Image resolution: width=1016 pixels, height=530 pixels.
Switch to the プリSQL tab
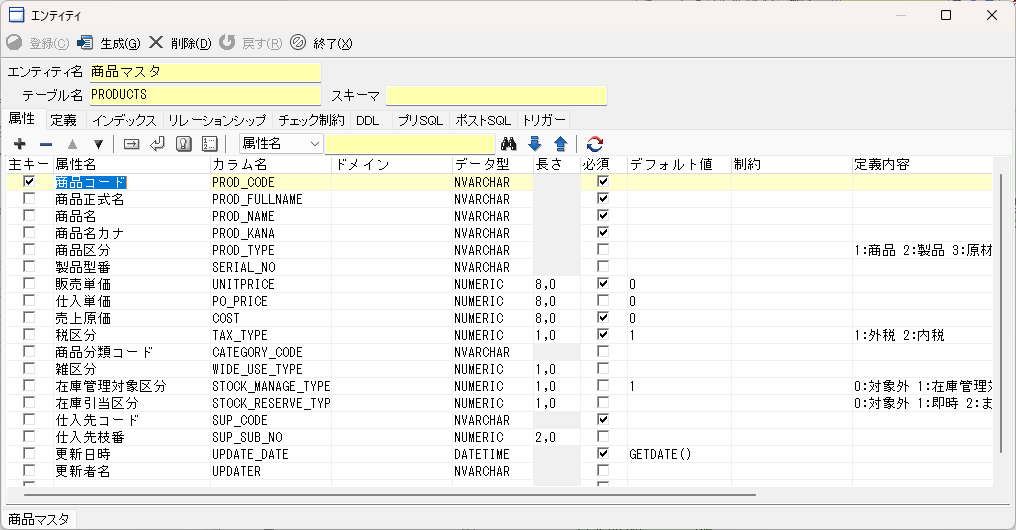[x=420, y=120]
